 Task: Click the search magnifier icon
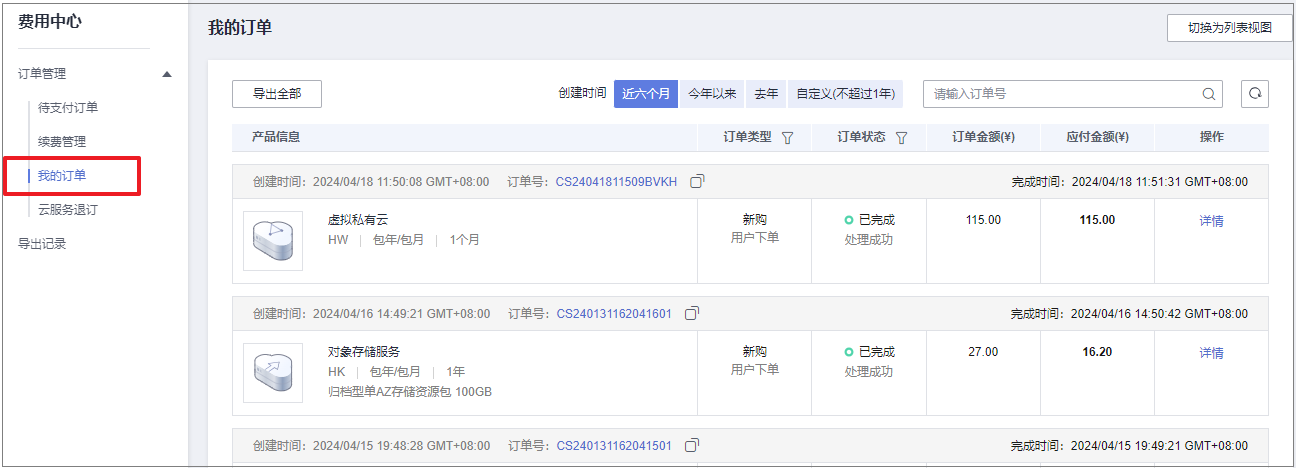1209,94
